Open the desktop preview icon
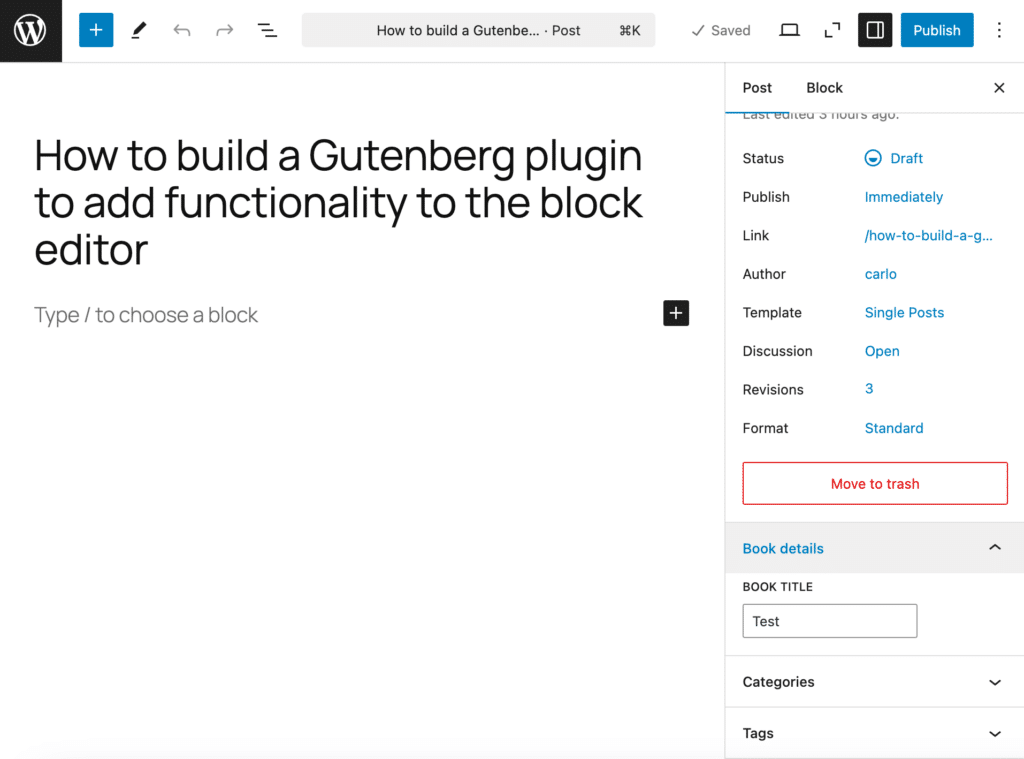The image size is (1024, 759). tap(789, 30)
